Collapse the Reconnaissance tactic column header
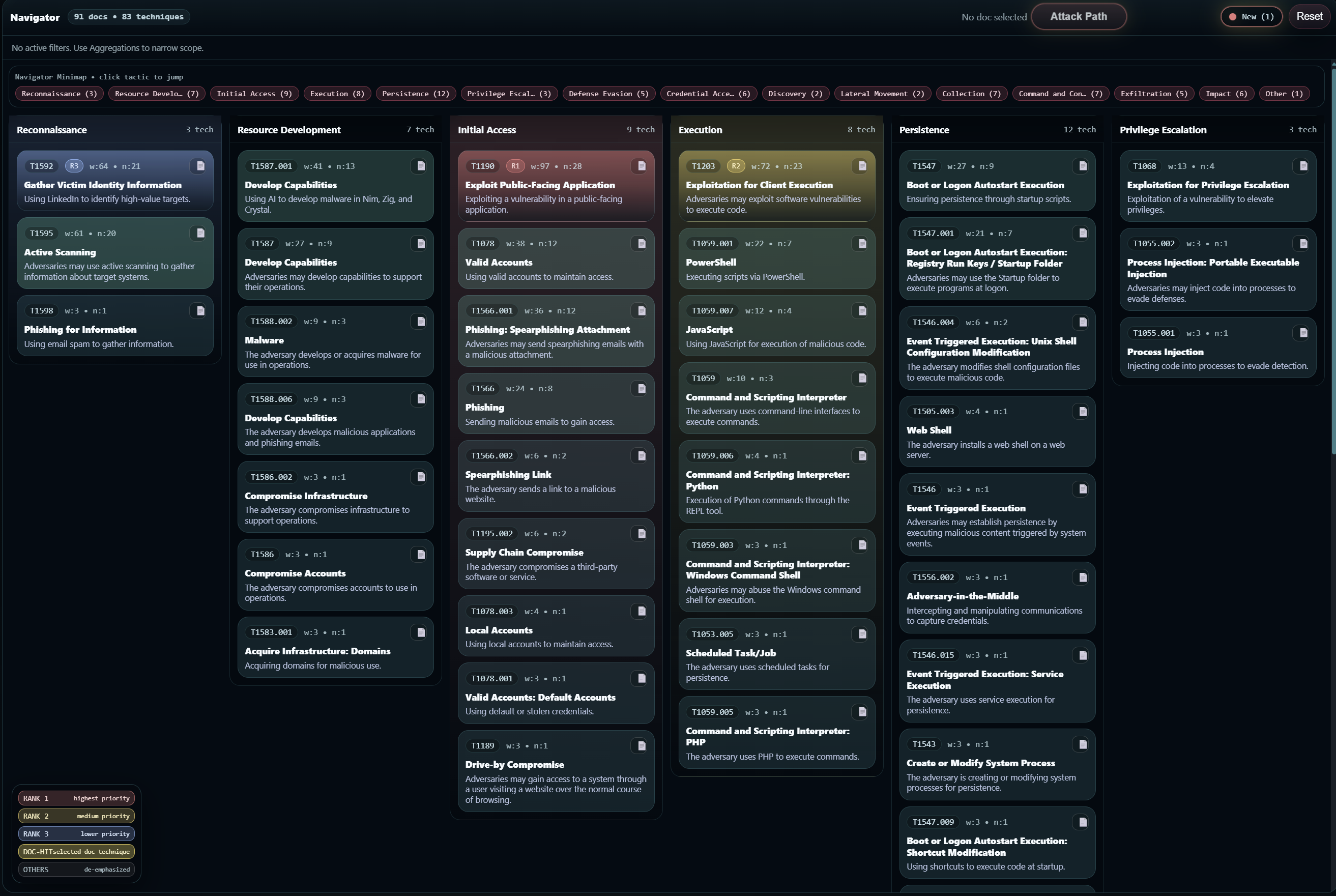 114,130
